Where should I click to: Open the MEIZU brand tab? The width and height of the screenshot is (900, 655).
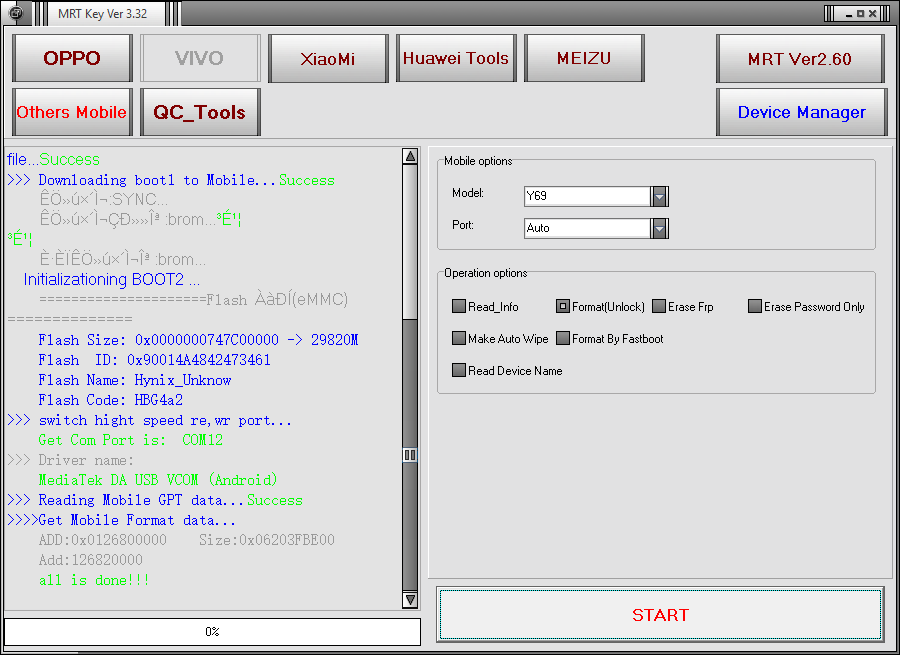(584, 58)
